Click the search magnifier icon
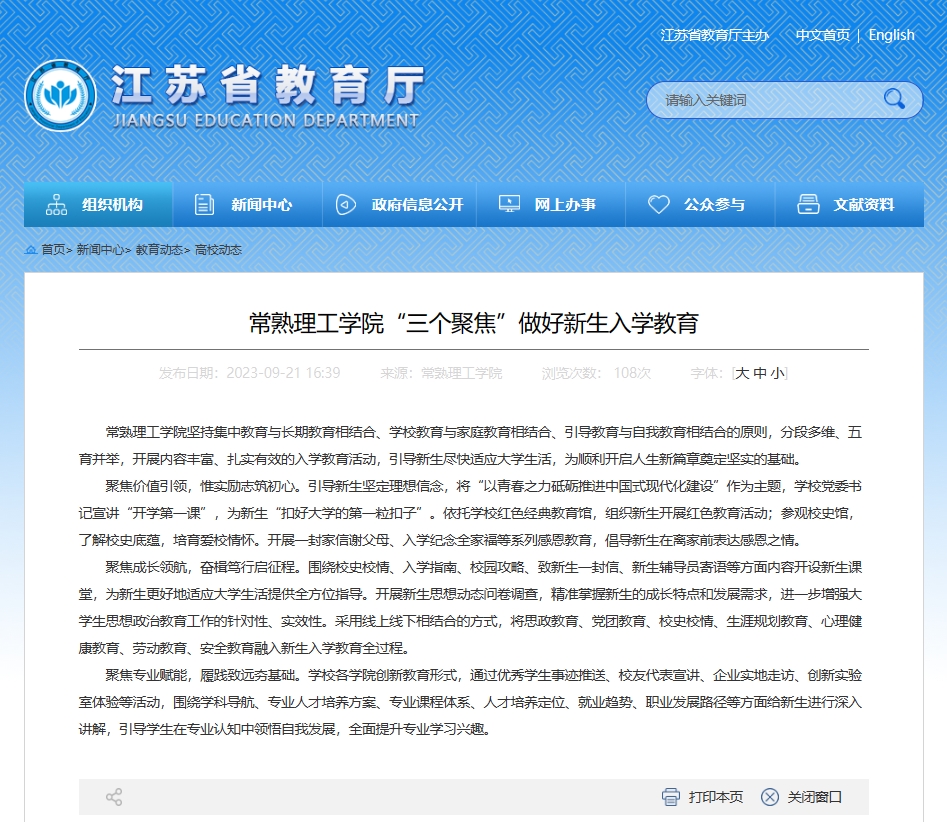The image size is (947, 822). coord(894,99)
